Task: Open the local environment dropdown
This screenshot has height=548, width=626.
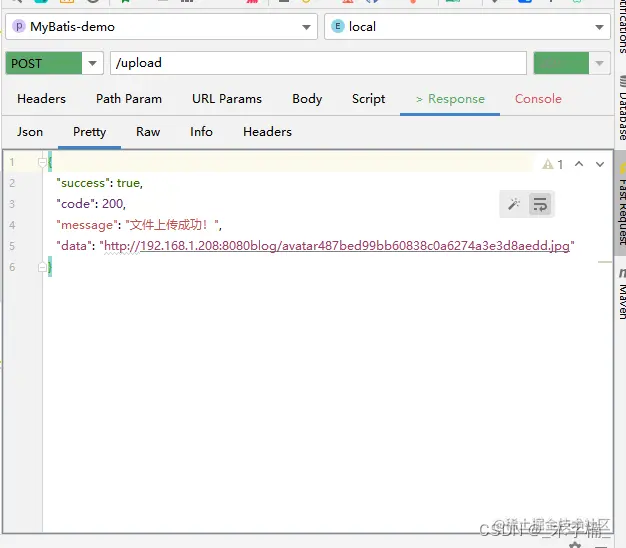Action: pos(467,27)
